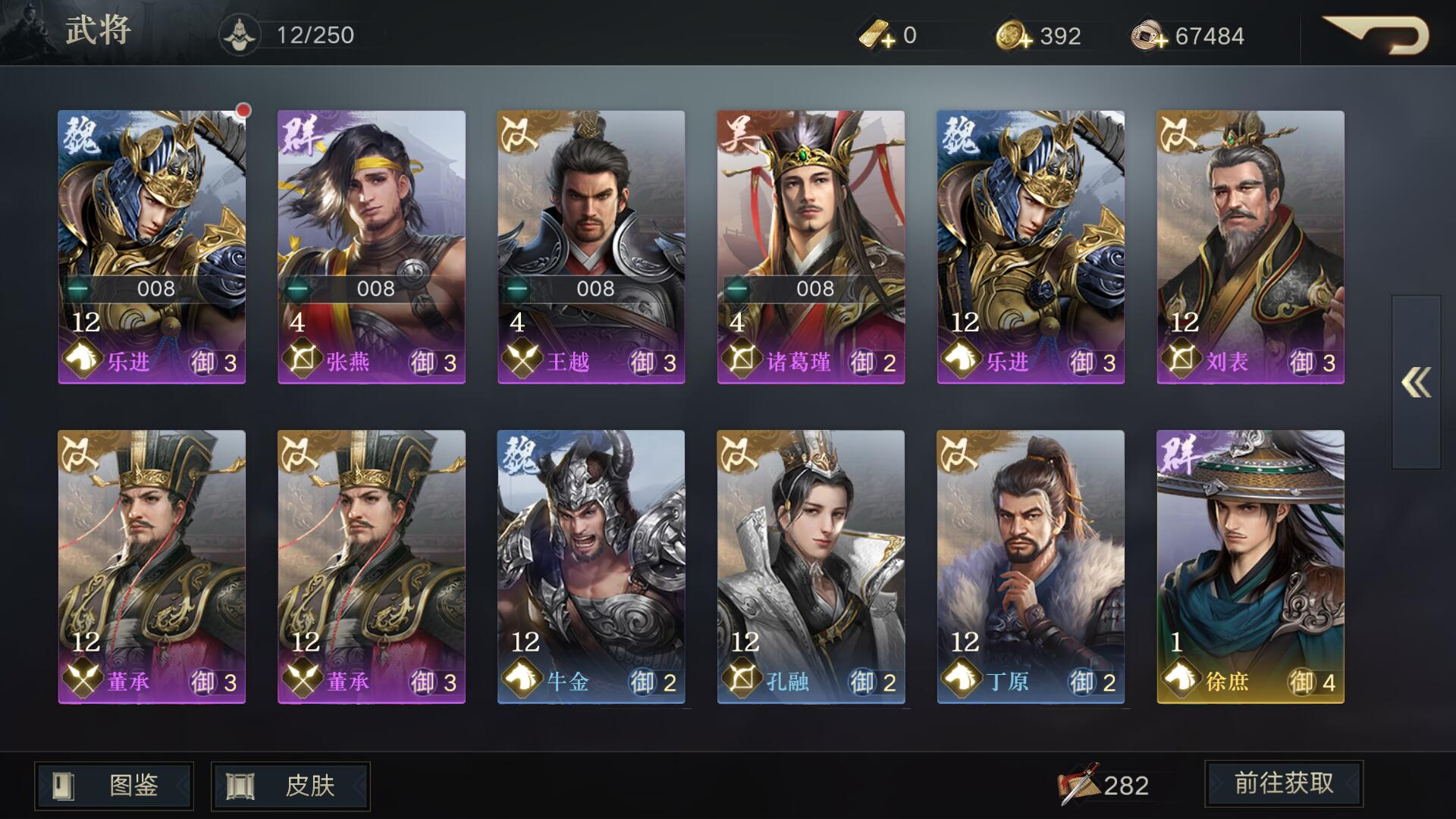Toggle the minus badge on 张燕's 008 label
Screen dimensions: 1456x819
[x=298, y=289]
